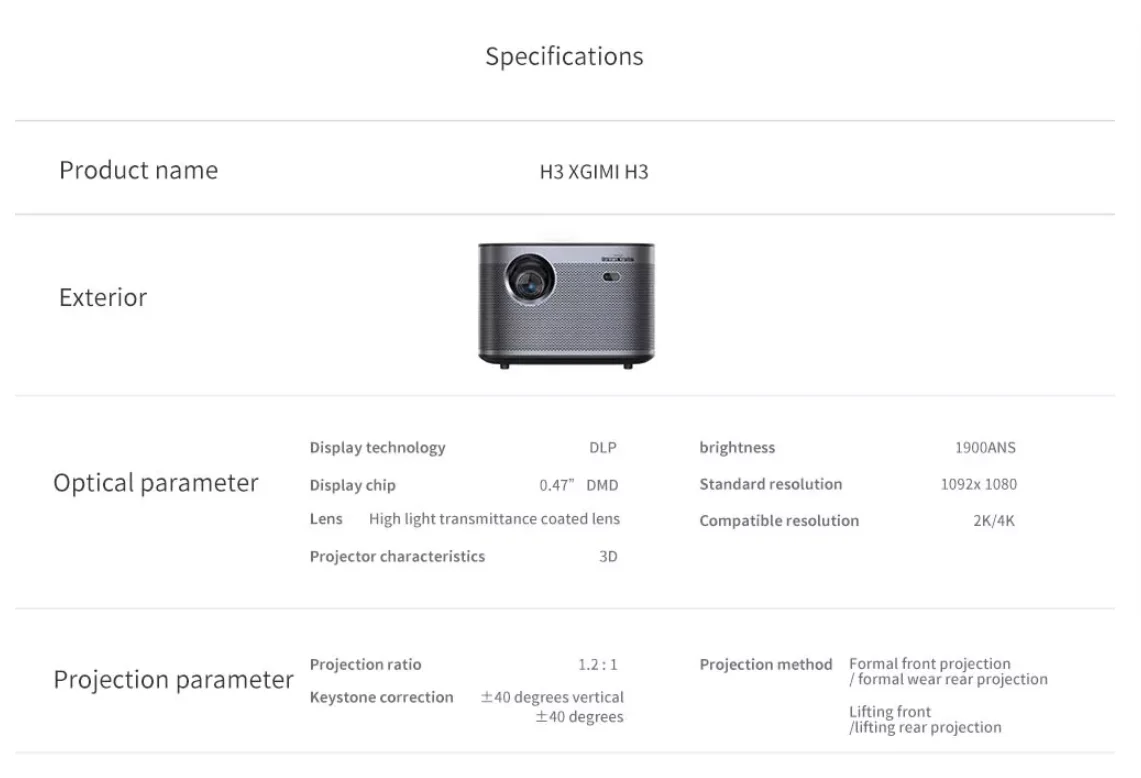
Task: Click the Projection ratio label
Action: point(365,665)
